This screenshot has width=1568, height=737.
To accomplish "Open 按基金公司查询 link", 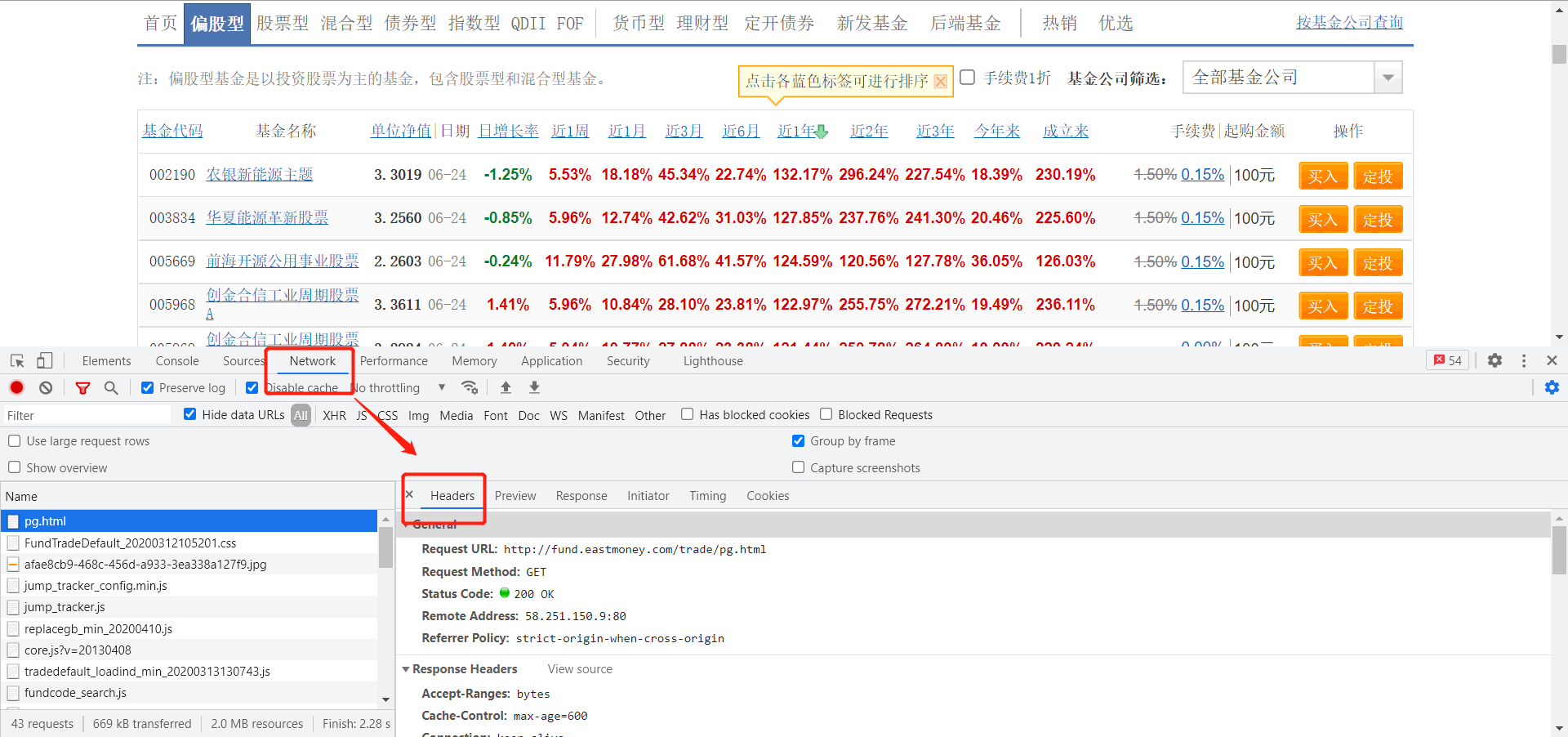I will [1349, 22].
